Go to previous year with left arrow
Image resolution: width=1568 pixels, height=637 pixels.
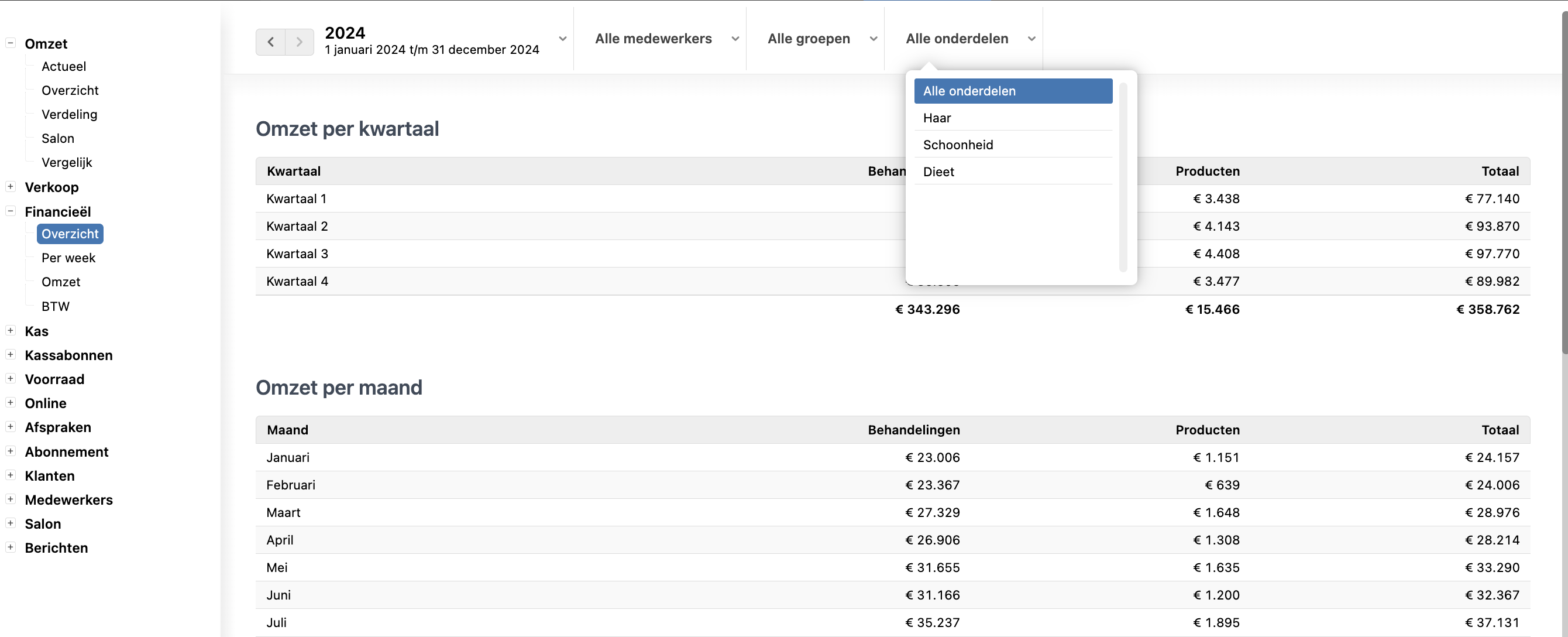(x=270, y=42)
